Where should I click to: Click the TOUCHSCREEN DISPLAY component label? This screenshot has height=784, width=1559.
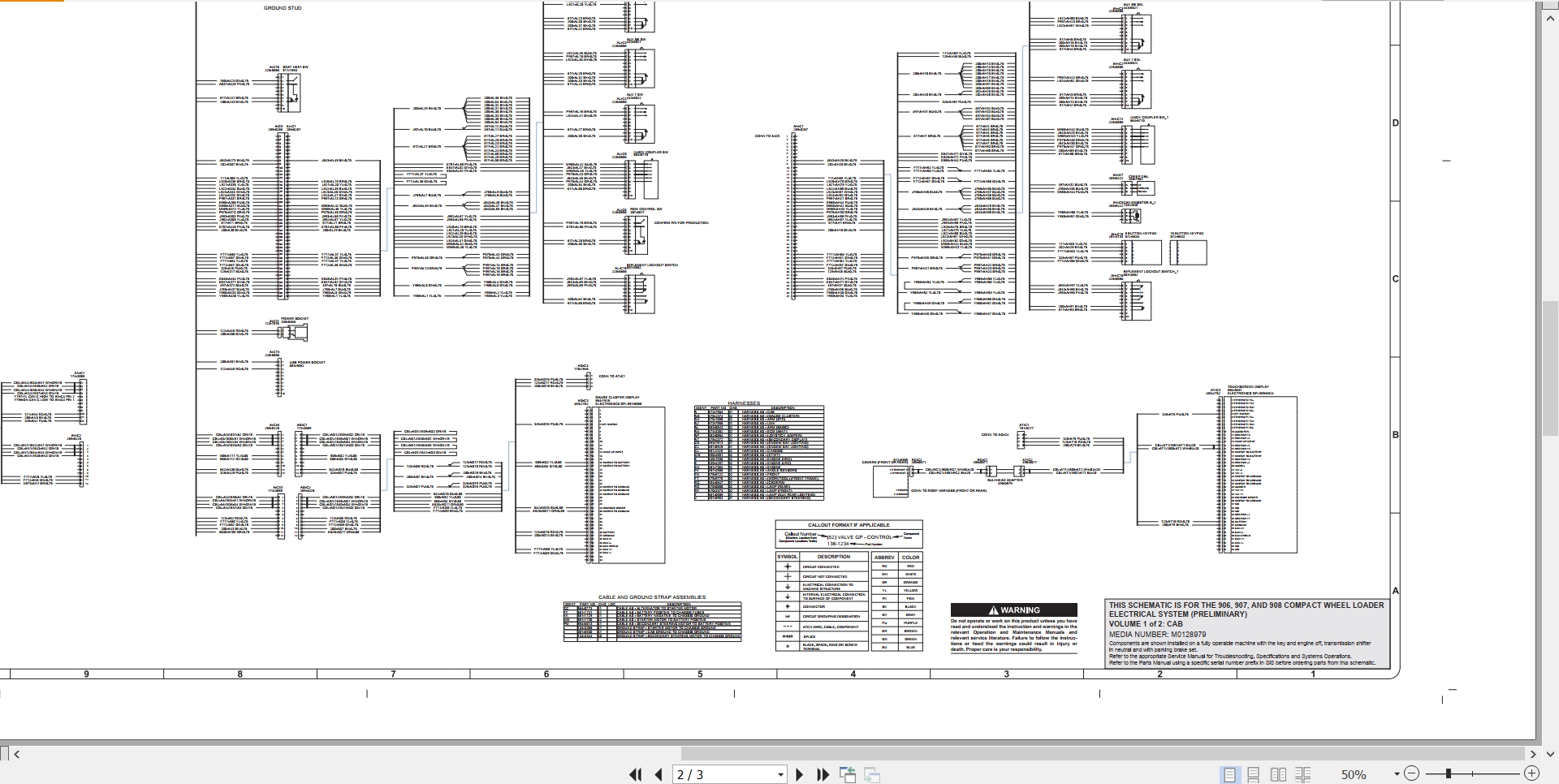[1248, 387]
